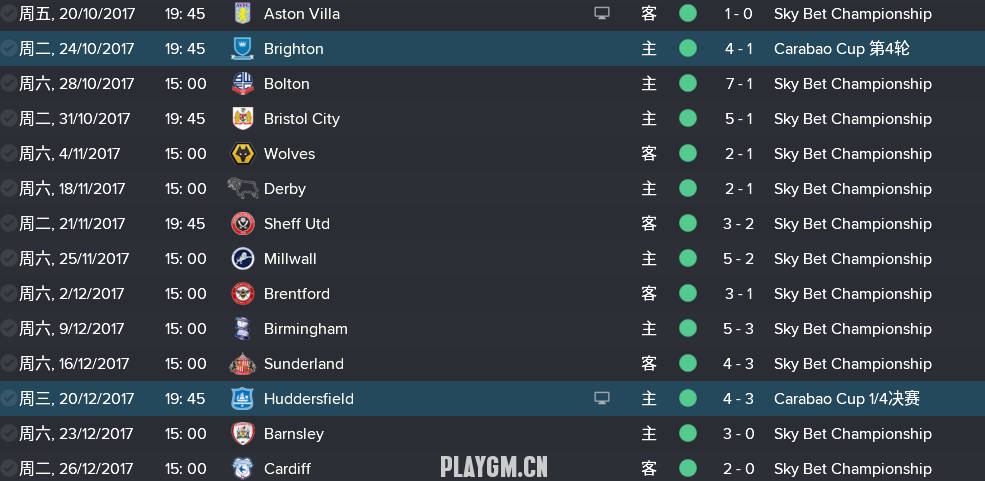This screenshot has height=481, width=985.
Task: Toggle checkmark for the 24/10/2017 Brighton fixture
Action: pyautogui.click(x=9, y=48)
